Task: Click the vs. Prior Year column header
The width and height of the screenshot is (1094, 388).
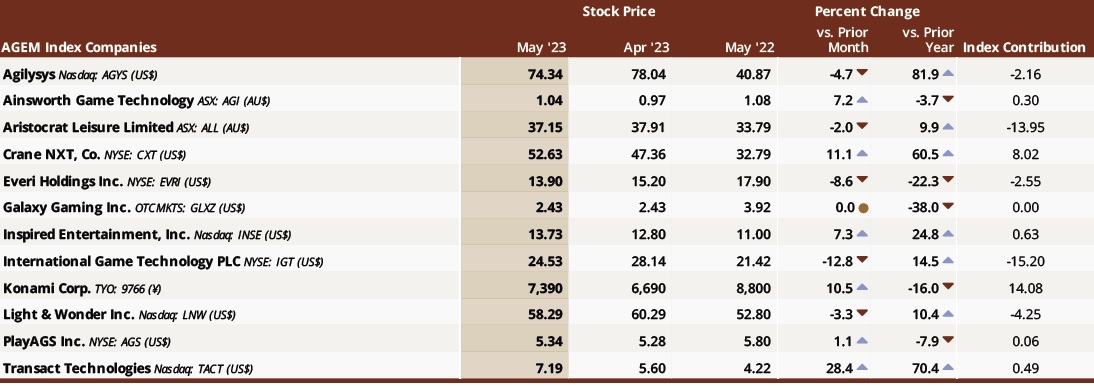Action: point(928,40)
